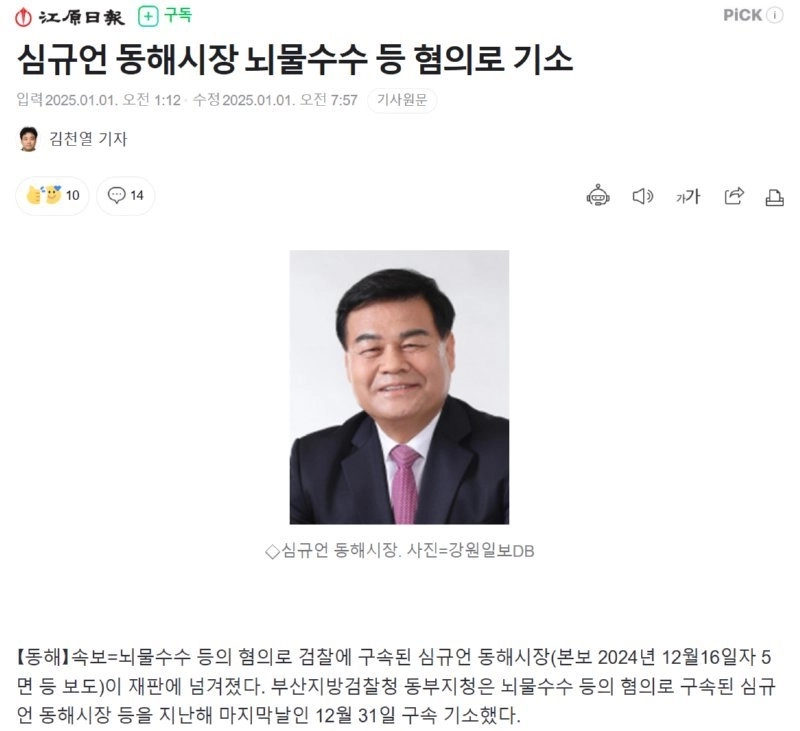Click the share arrow icon
Viewport: 800px width, 731px height.
(x=734, y=196)
